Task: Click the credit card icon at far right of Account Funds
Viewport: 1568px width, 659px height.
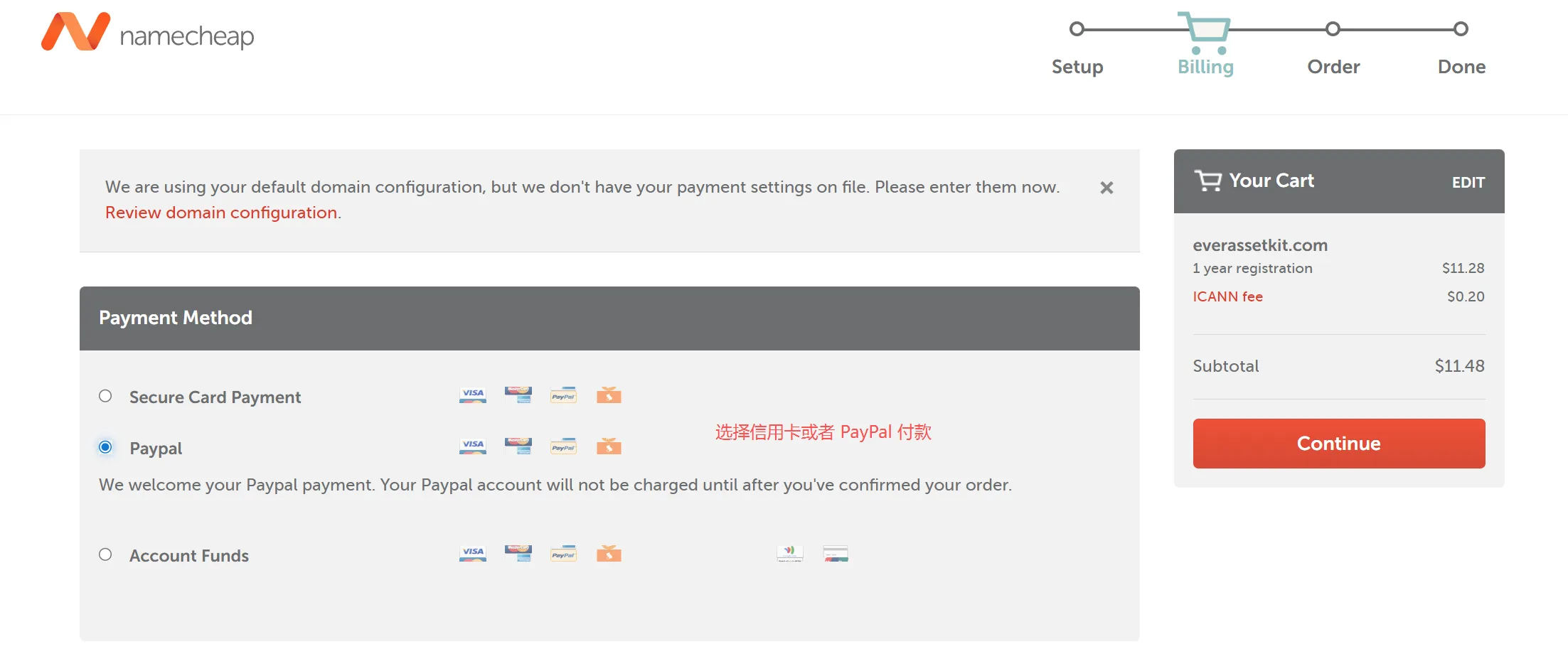Action: tap(835, 553)
